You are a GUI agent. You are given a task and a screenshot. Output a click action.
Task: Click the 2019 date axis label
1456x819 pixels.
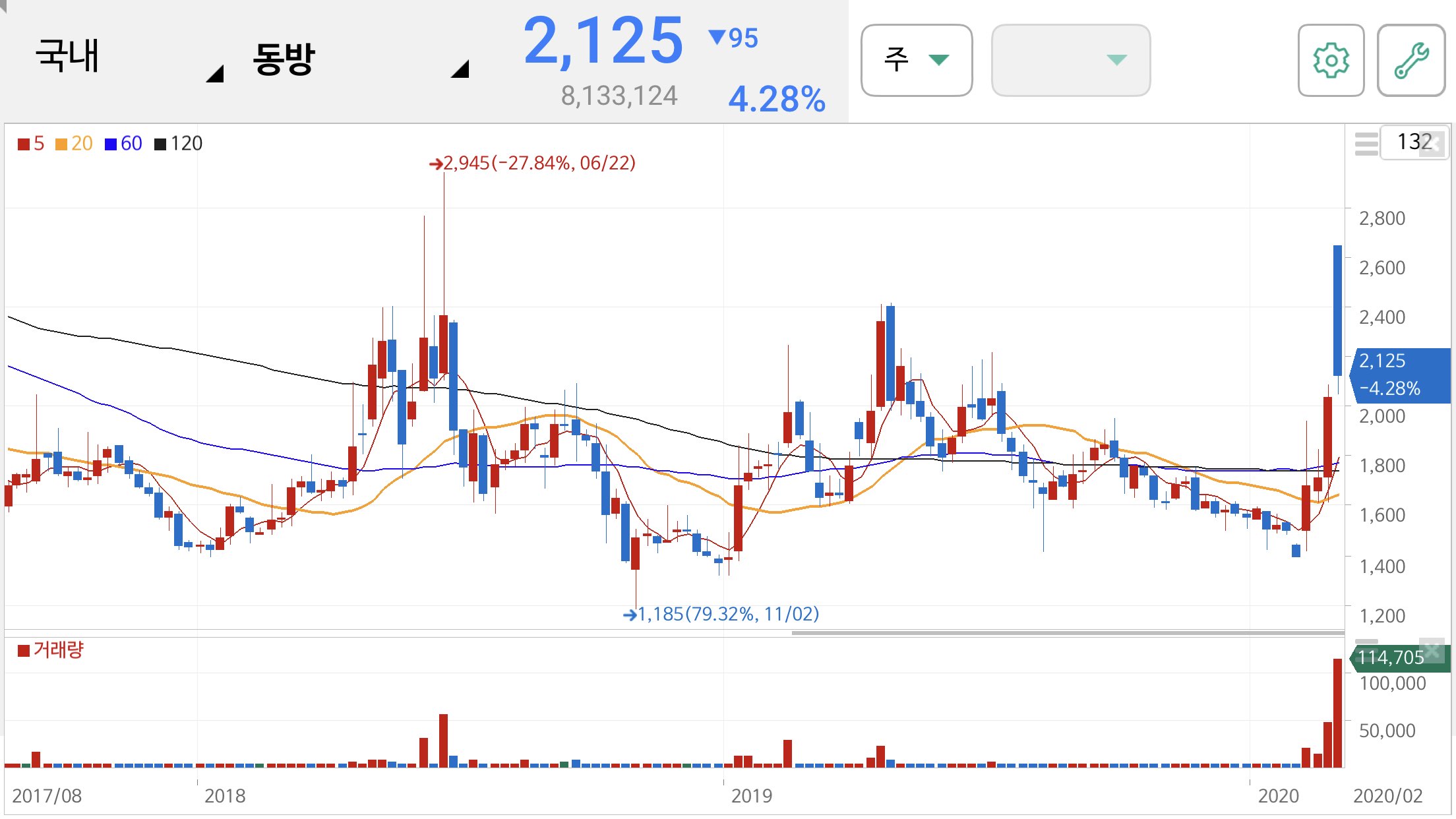(x=752, y=796)
